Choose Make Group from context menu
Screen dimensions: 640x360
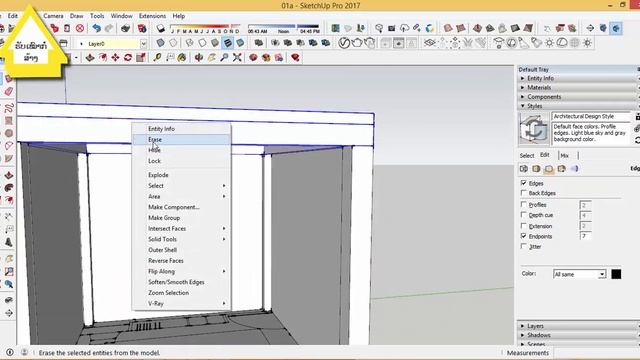coord(182,218)
